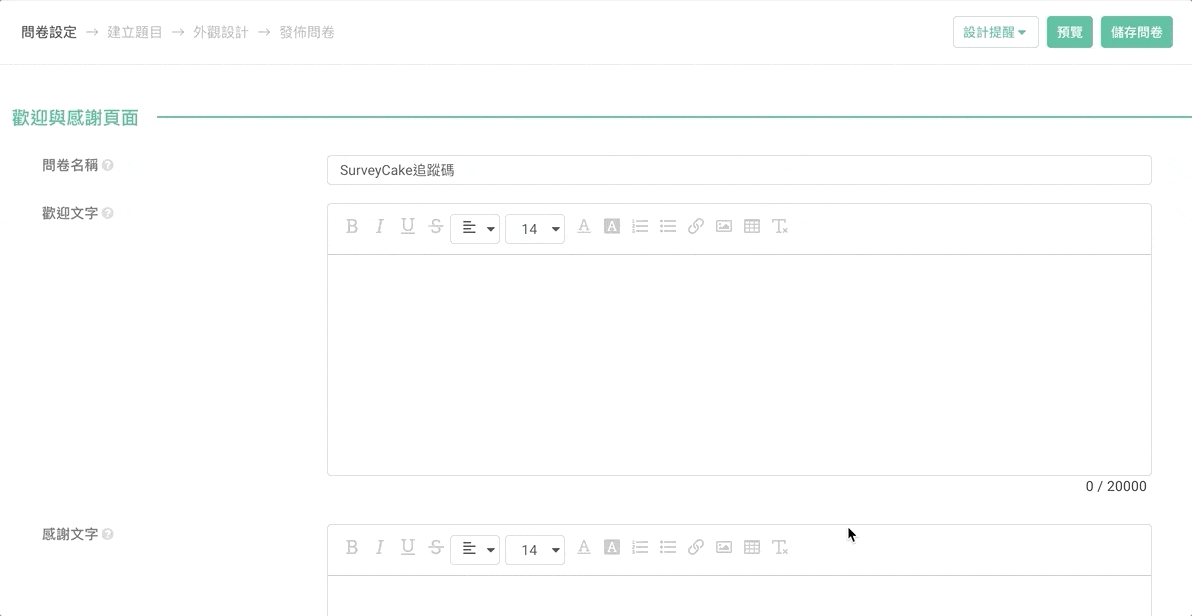Pick text highlight color in 感謝文字 toolbar
The image size is (1192, 616).
tap(612, 547)
